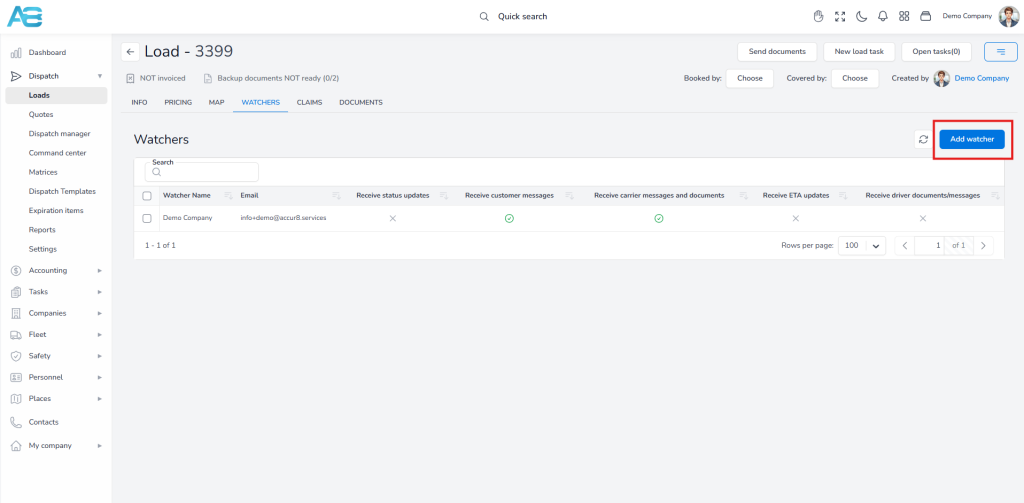The image size is (1024, 503).
Task: Switch to the MAP tab
Action: pyautogui.click(x=216, y=103)
